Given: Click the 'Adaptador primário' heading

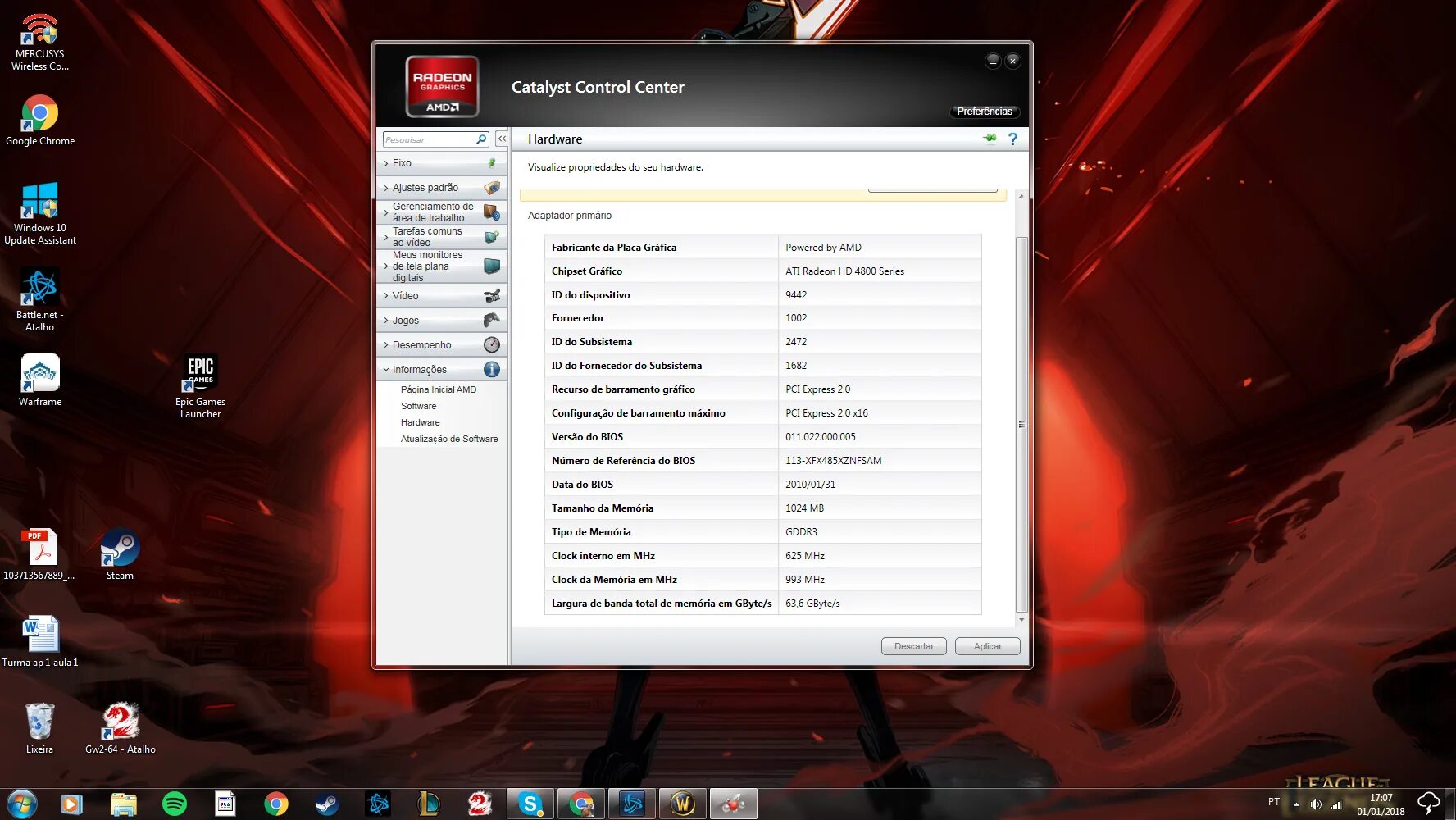Looking at the screenshot, I should click(570, 216).
